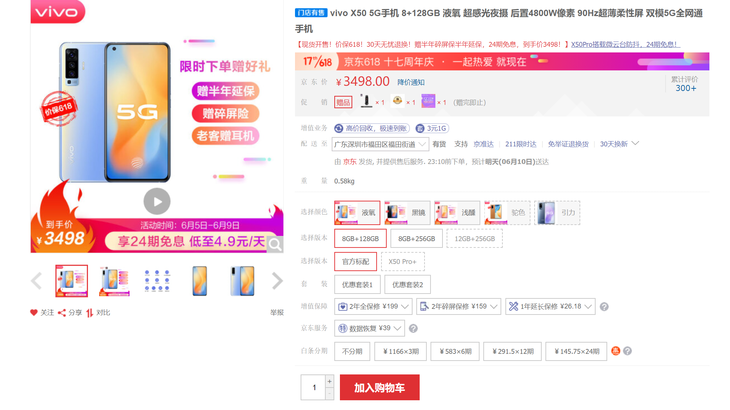Click the red 京东 seller link

(x=350, y=162)
